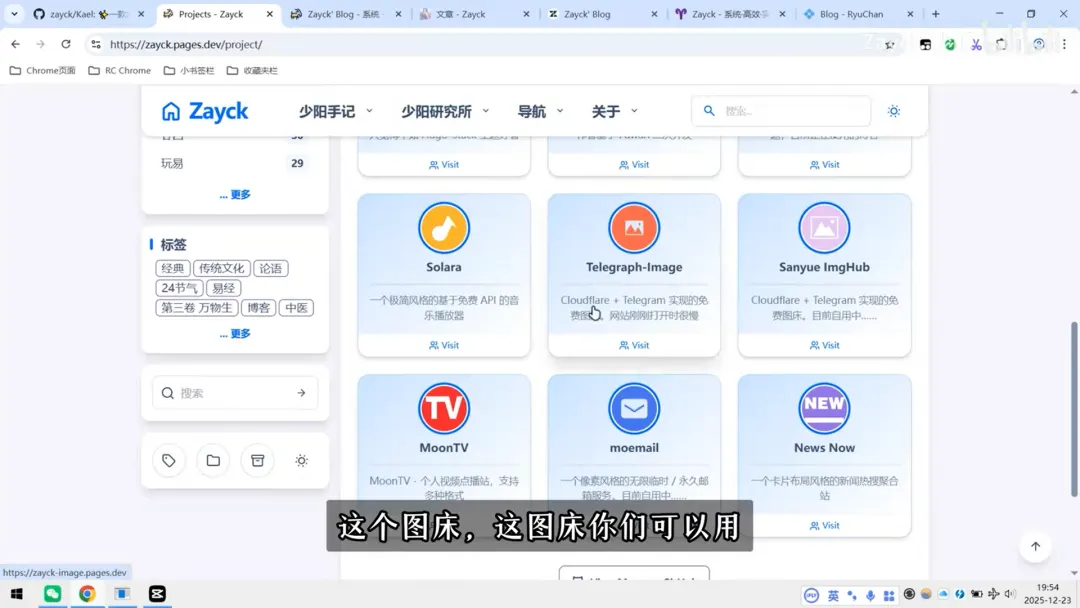Click the MoonTV red TV icon

click(444, 408)
